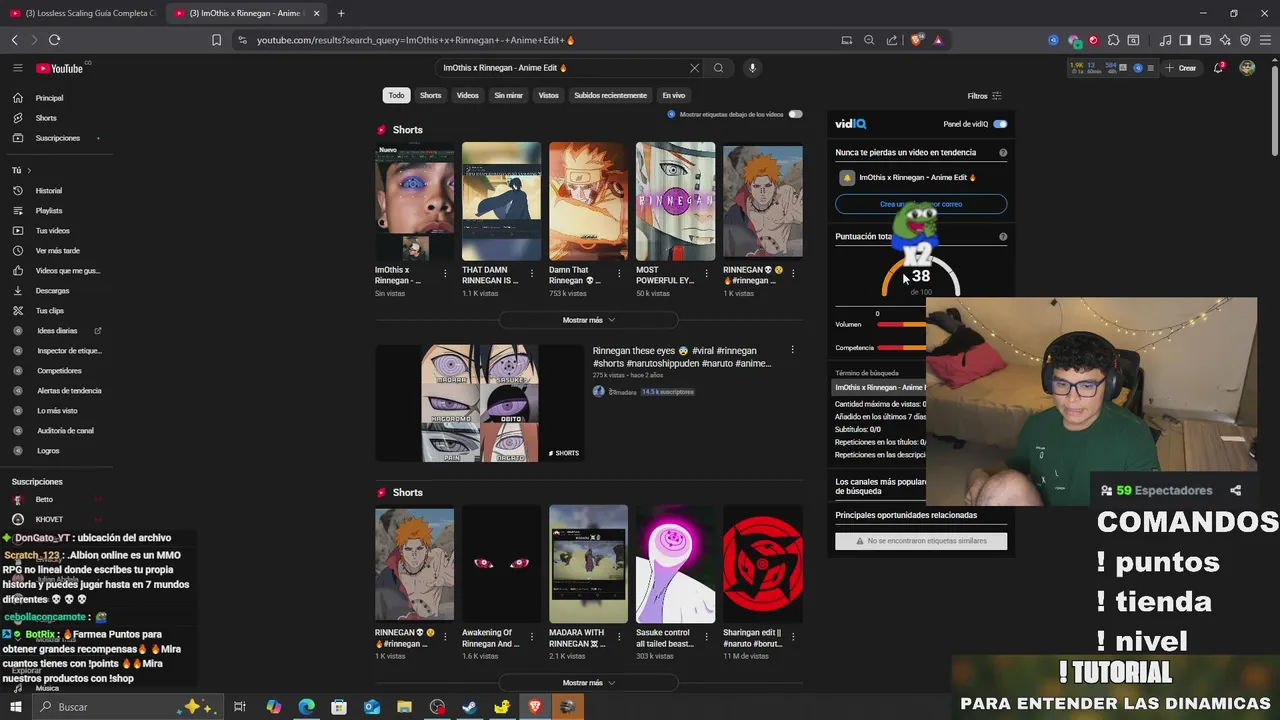This screenshot has width=1280, height=720.
Task: Expand the Tú section chevron
Action: point(29,170)
